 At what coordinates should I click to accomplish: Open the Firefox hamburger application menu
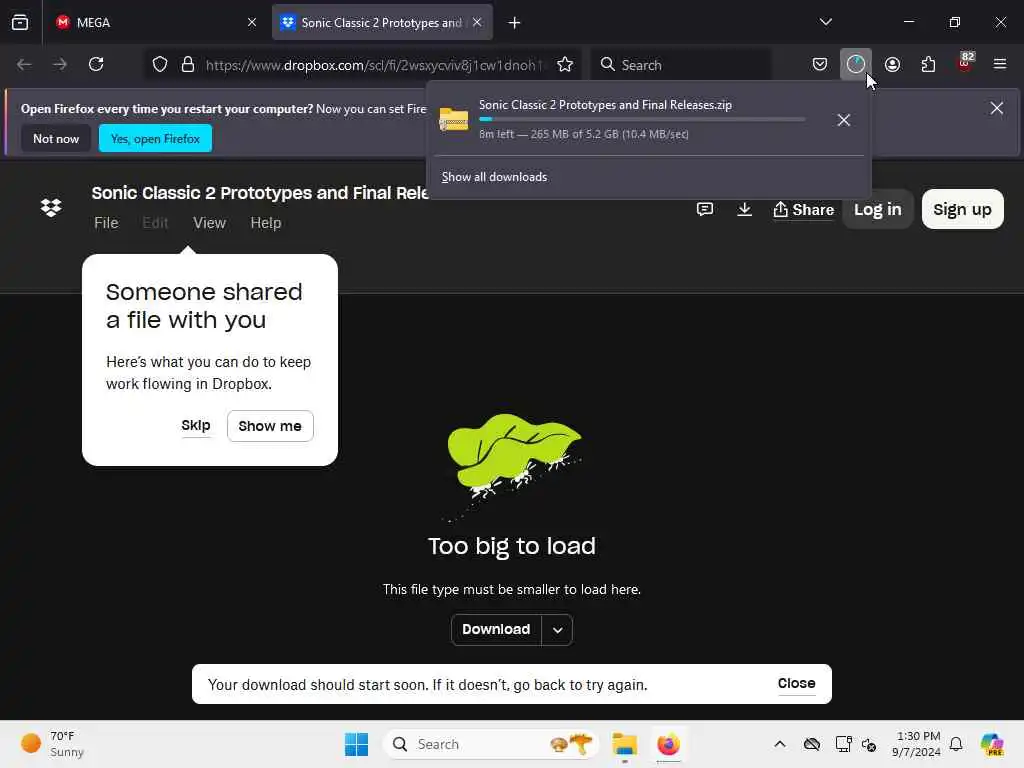pyautogui.click(x=1000, y=64)
